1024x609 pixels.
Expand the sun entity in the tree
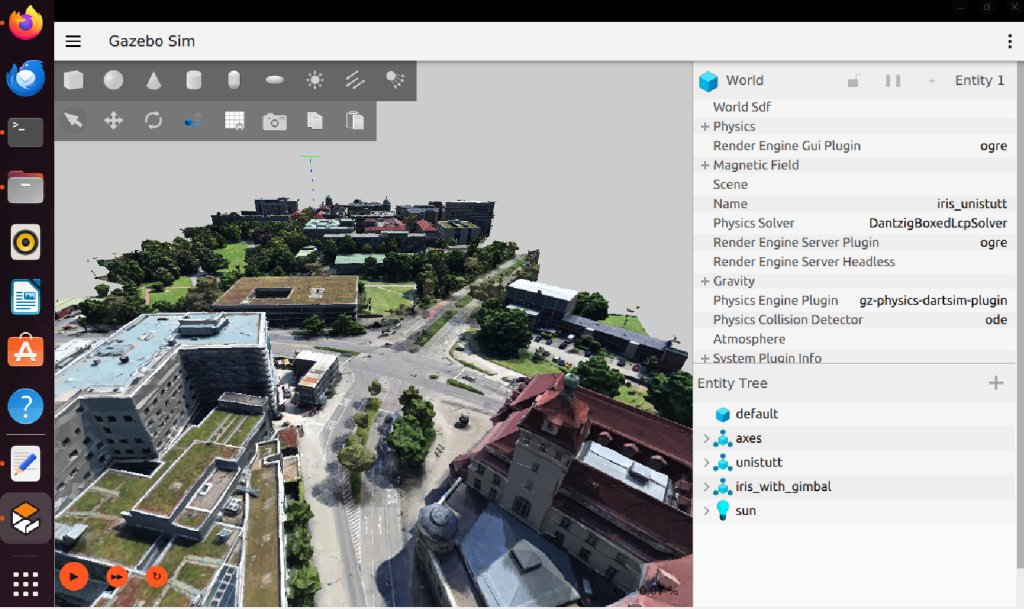click(706, 511)
